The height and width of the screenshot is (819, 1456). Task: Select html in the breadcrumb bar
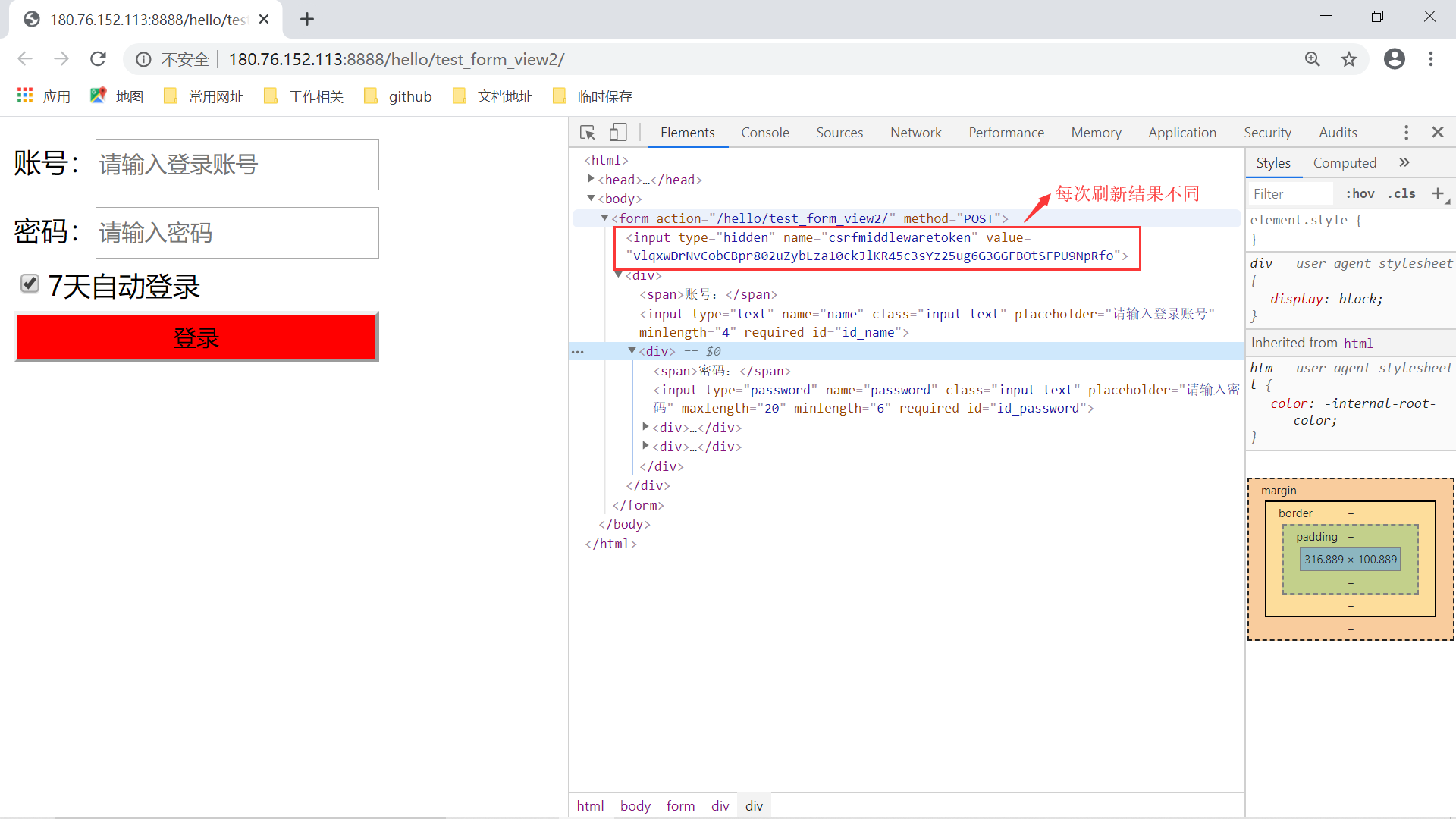pos(590,805)
